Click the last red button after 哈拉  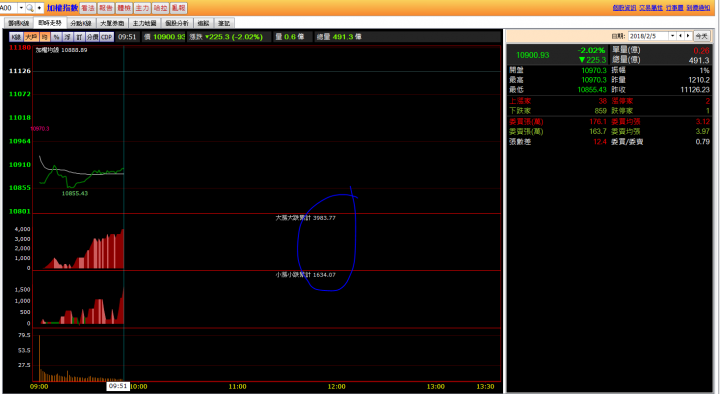[x=179, y=8]
